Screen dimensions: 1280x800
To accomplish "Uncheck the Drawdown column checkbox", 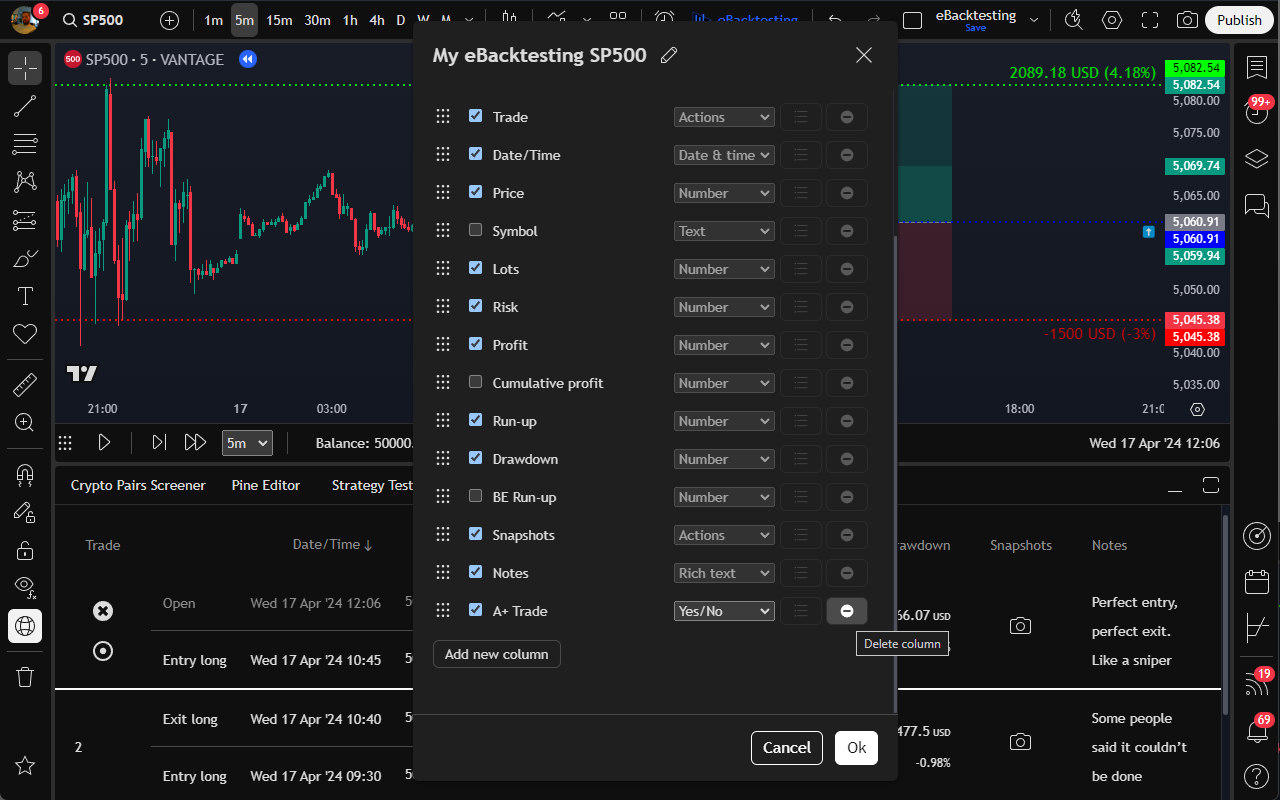I will (475, 458).
